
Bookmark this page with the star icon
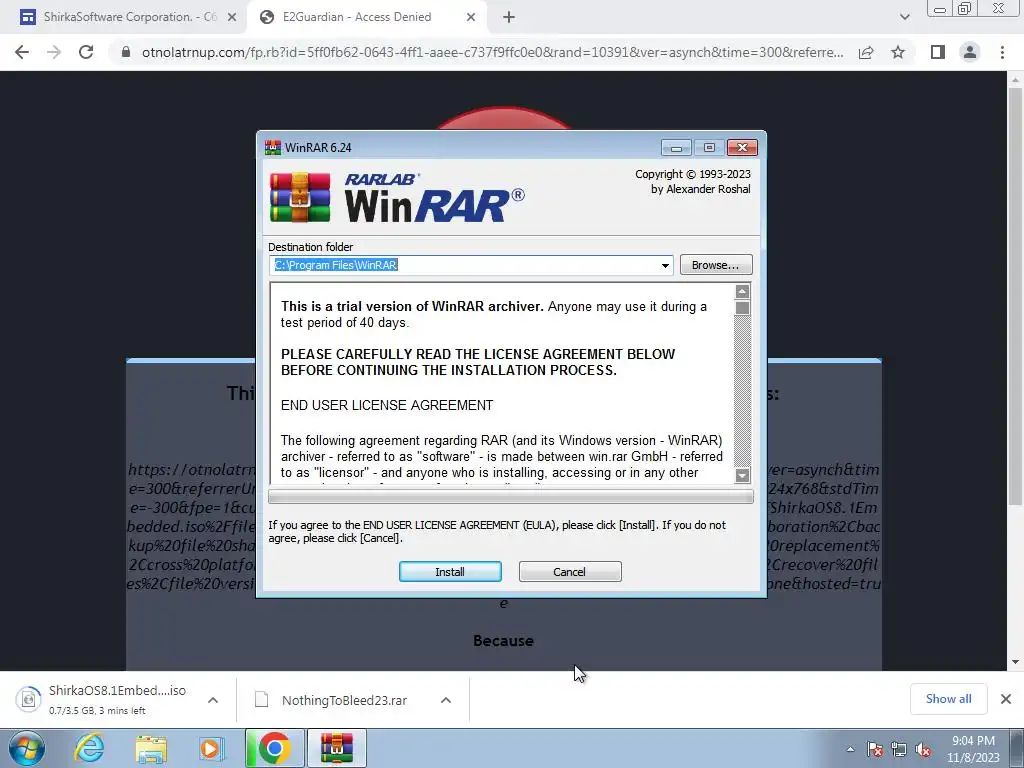point(898,52)
